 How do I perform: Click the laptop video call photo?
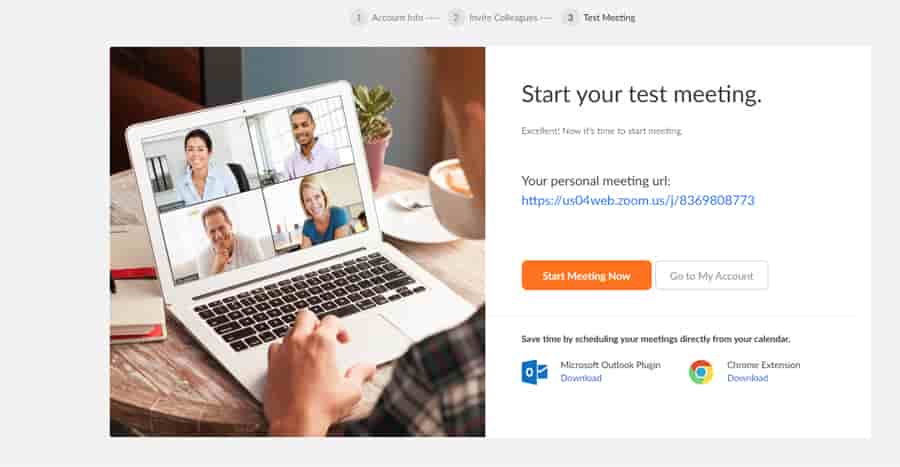click(x=297, y=242)
